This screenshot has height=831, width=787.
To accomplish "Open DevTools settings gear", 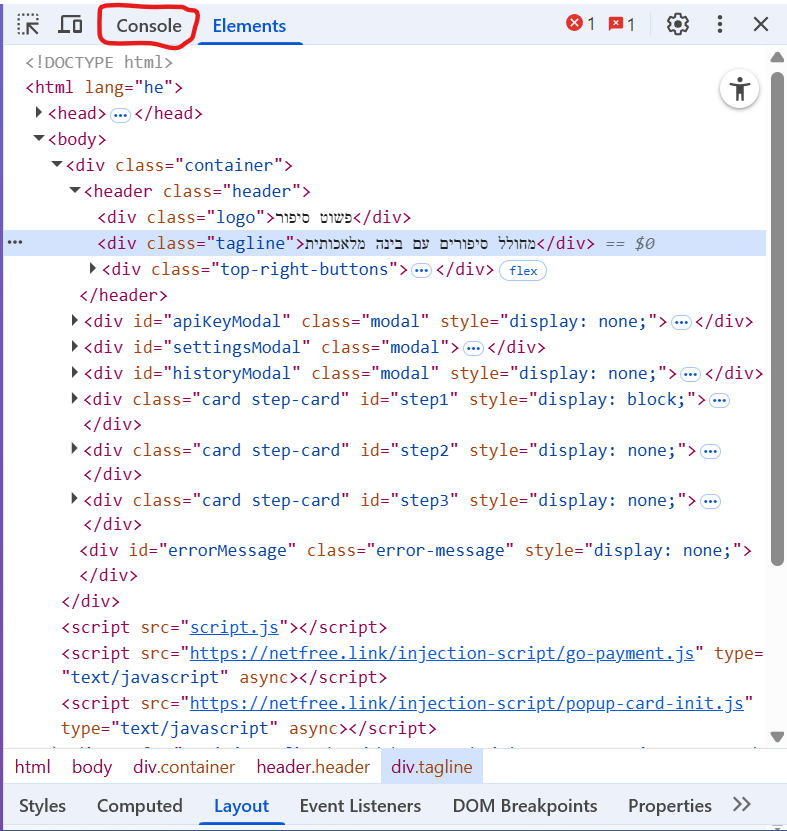I will 677,24.
